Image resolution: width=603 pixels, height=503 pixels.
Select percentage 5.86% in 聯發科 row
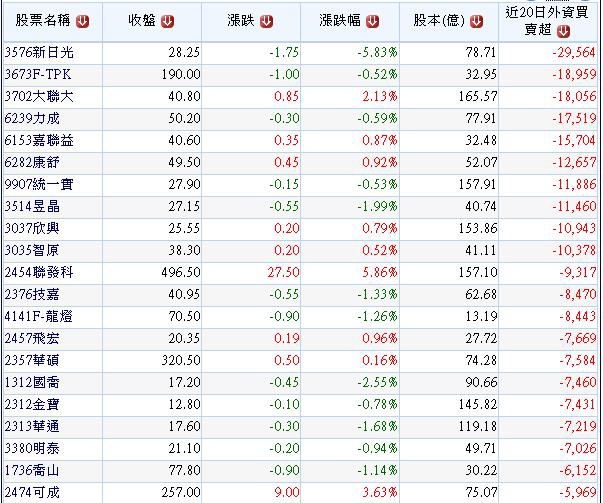coord(380,272)
